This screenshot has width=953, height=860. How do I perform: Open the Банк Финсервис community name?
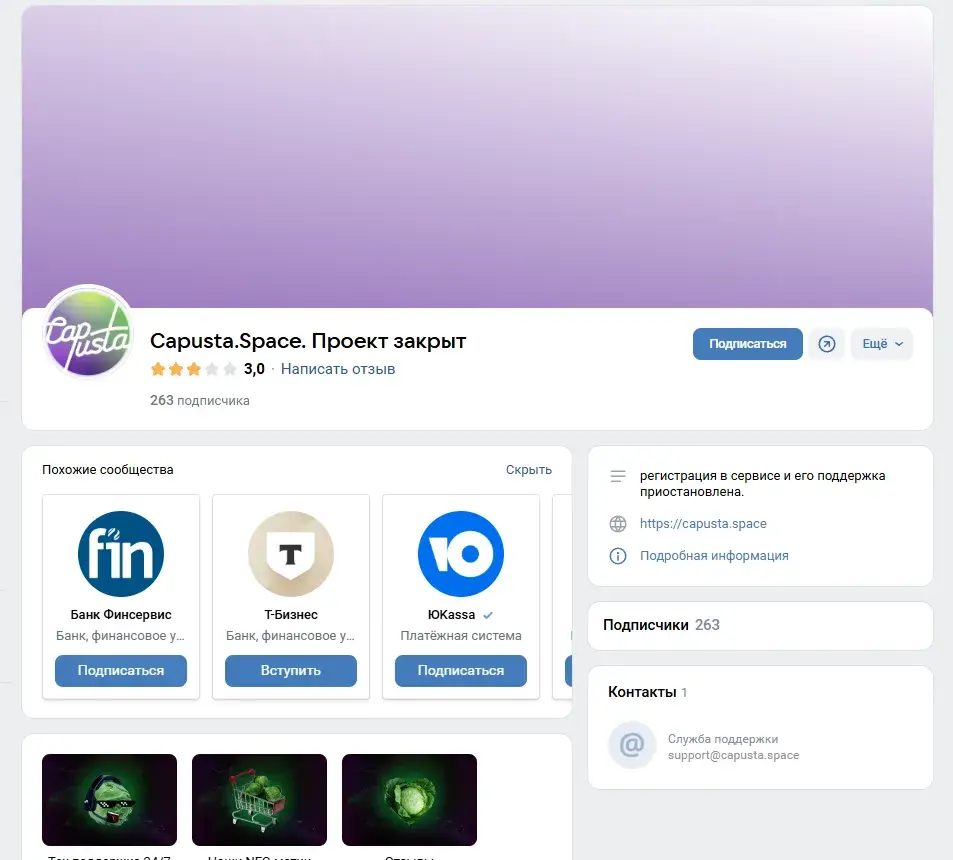[x=121, y=614]
